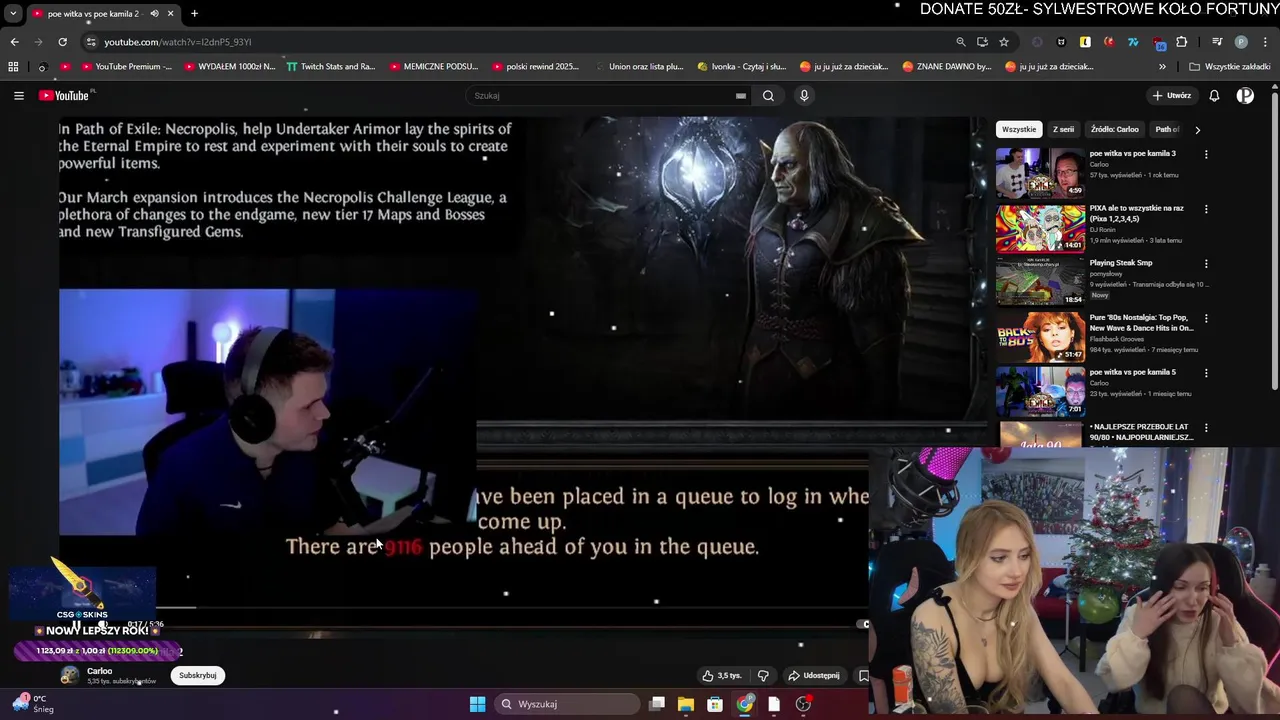This screenshot has height=720, width=1280.
Task: Open the YouTube guide hamburger menu
Action: tap(18, 96)
